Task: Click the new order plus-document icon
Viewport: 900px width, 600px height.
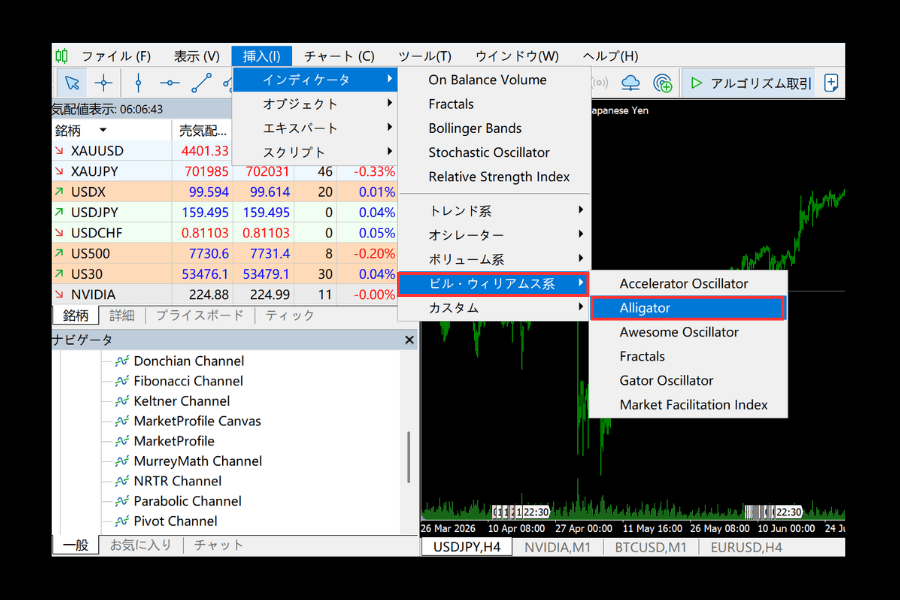Action: coord(831,83)
